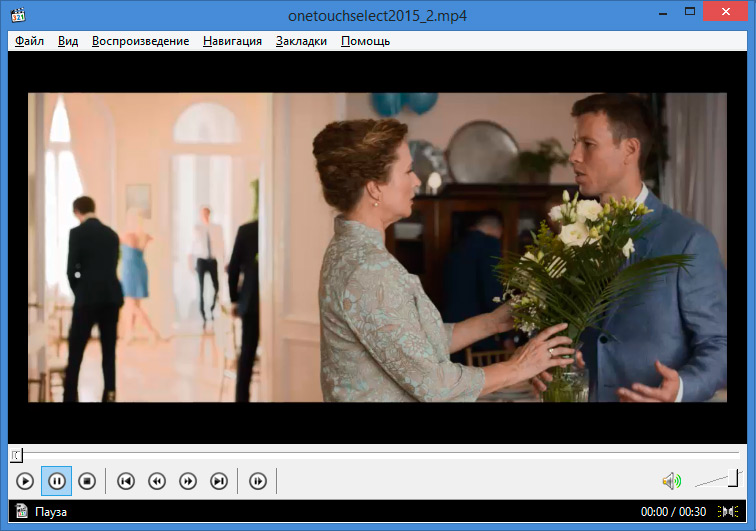
Task: Click the 00:00 / 00:30 time display
Action: coord(673,512)
